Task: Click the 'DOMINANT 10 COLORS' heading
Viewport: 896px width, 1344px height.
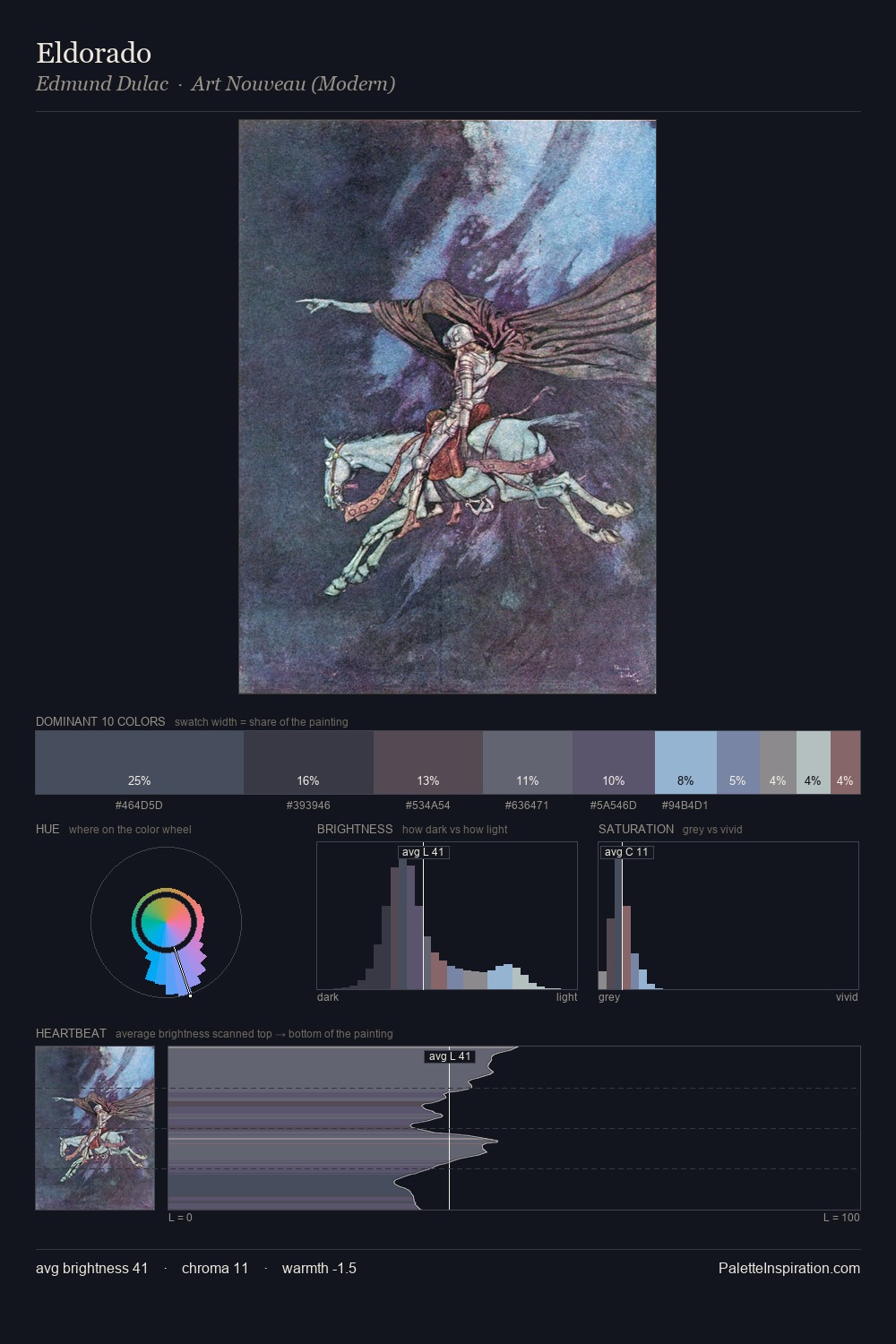Action: coord(100,721)
